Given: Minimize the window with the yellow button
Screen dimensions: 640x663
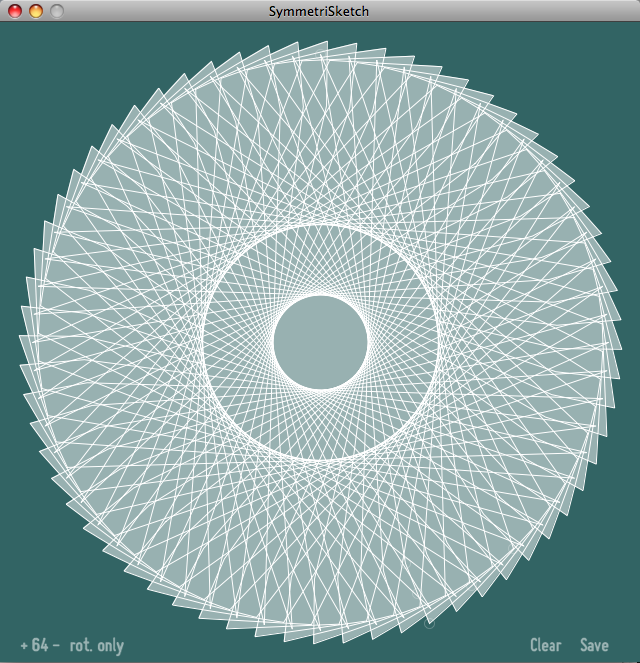Looking at the screenshot, I should coord(35,11).
